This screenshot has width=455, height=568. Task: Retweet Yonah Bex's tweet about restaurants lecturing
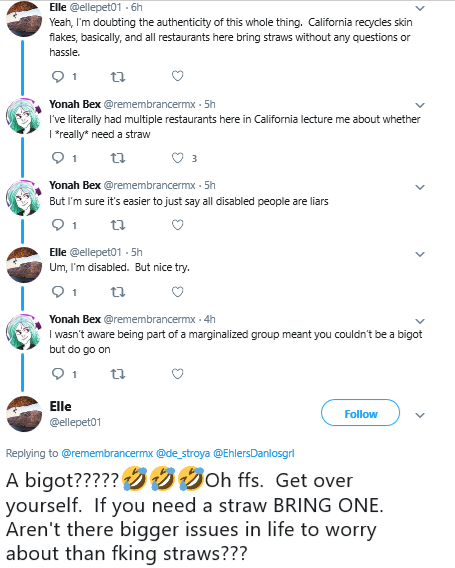(x=118, y=158)
